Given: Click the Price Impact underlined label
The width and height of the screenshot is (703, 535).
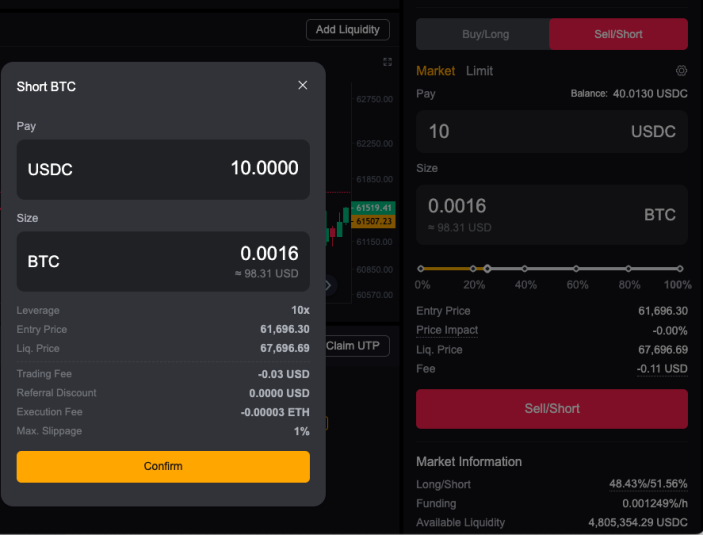Looking at the screenshot, I should pos(447,330).
